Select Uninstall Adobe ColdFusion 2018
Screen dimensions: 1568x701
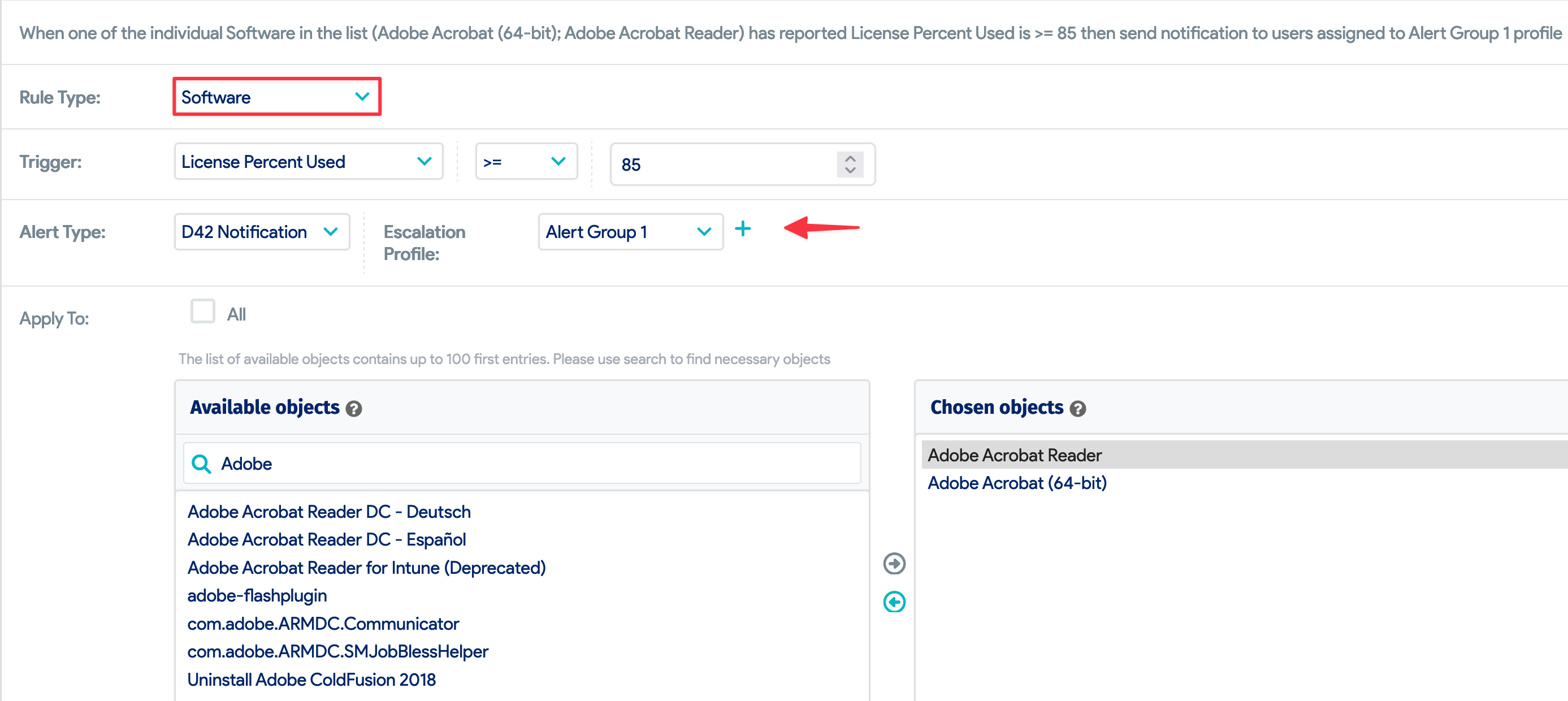tap(311, 680)
